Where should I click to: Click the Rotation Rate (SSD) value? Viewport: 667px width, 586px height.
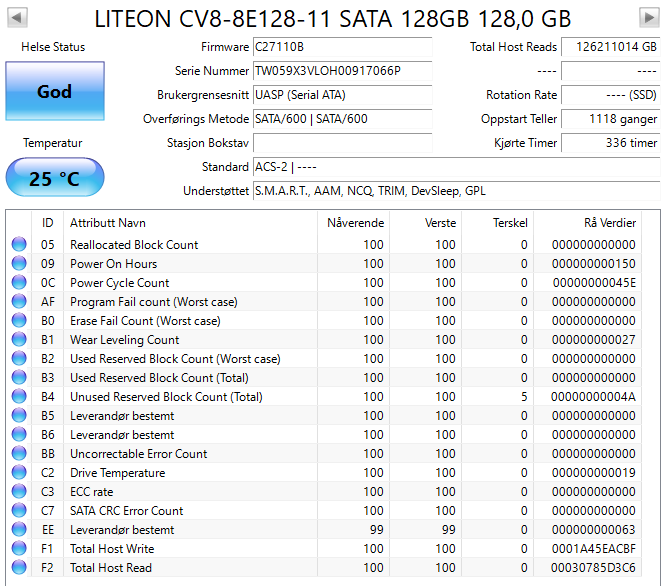[610, 95]
